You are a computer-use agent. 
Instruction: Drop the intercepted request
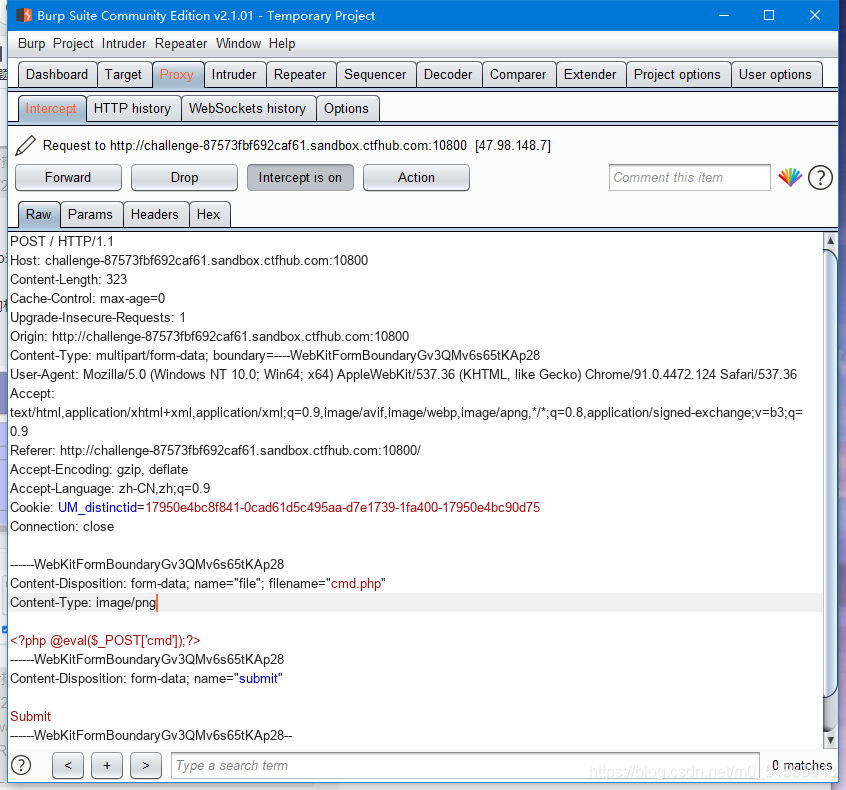coord(185,178)
